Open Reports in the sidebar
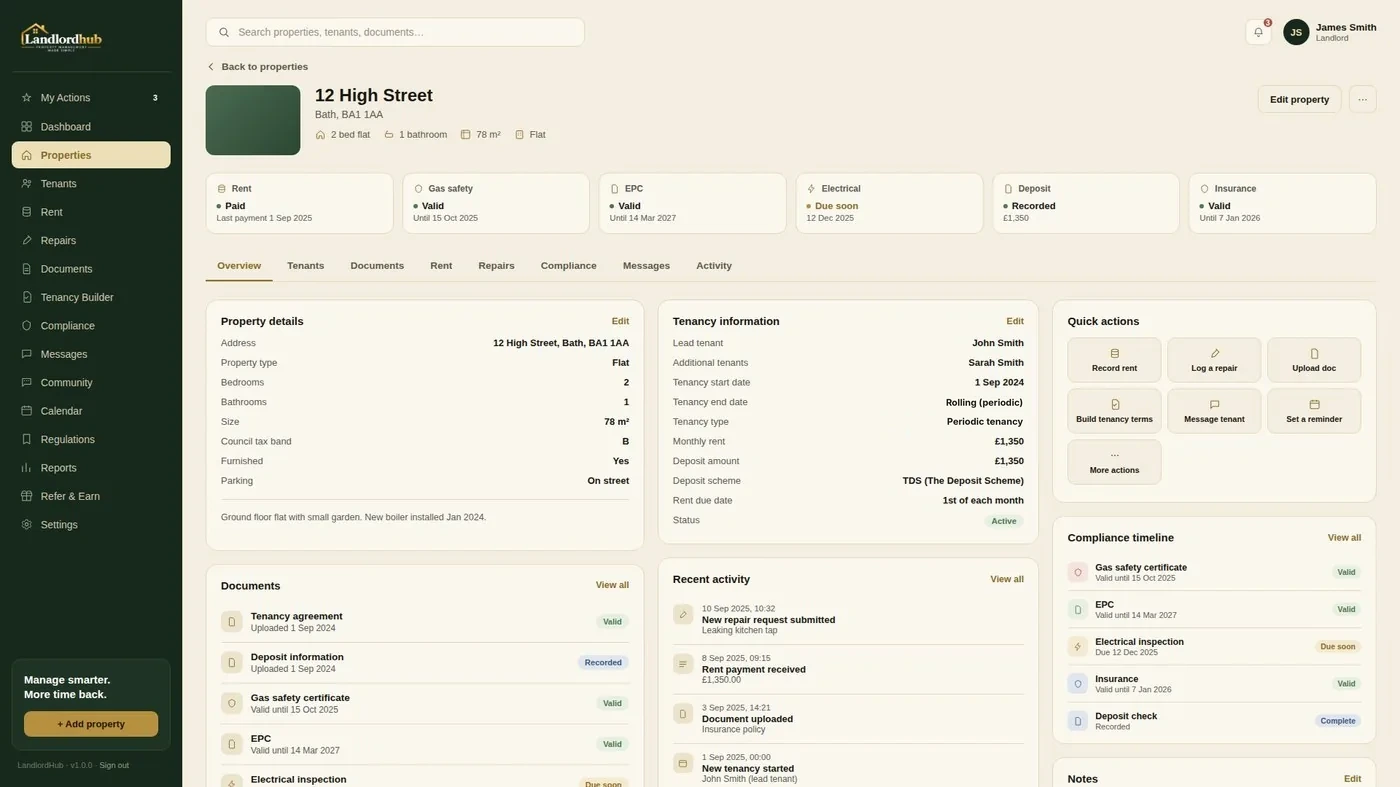 (x=91, y=468)
